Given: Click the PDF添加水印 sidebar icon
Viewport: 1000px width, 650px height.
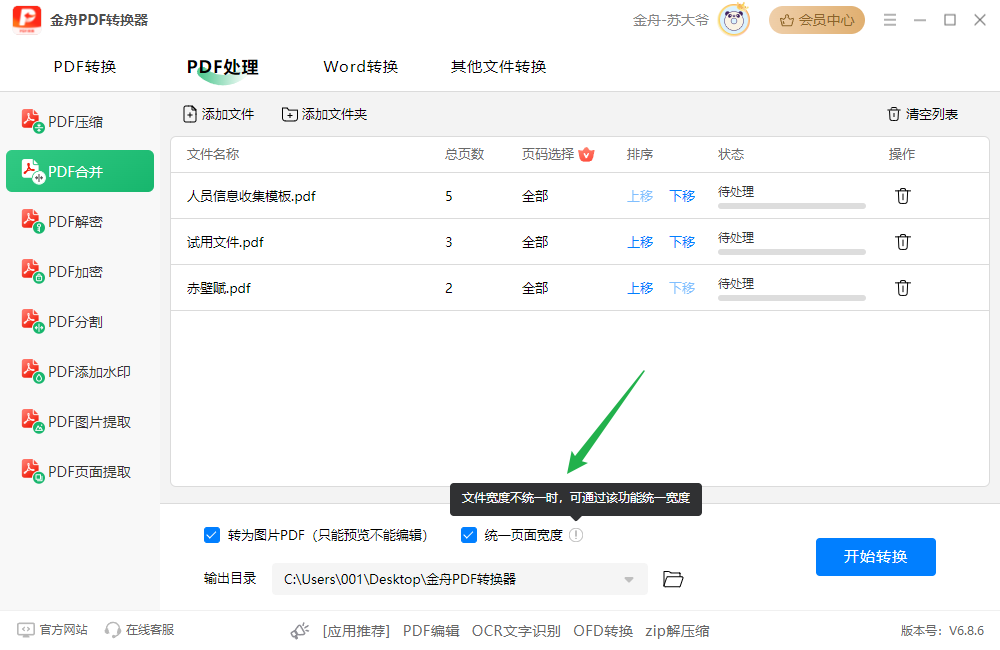Looking at the screenshot, I should point(33,371).
